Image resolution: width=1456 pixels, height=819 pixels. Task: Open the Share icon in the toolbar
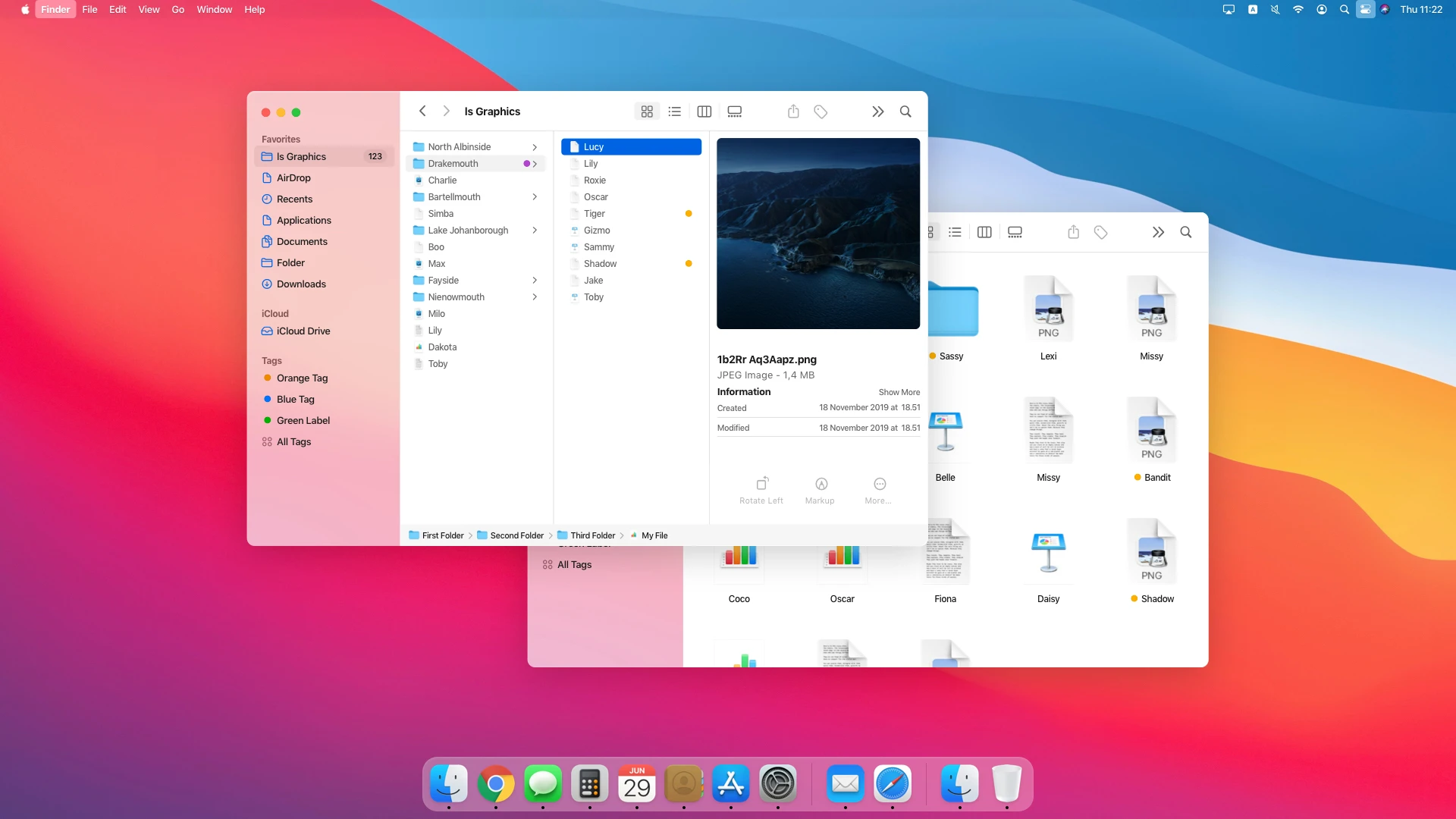click(793, 111)
